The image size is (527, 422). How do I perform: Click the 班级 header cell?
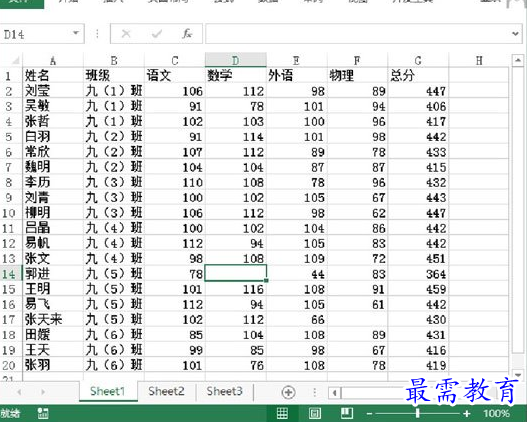tap(114, 75)
